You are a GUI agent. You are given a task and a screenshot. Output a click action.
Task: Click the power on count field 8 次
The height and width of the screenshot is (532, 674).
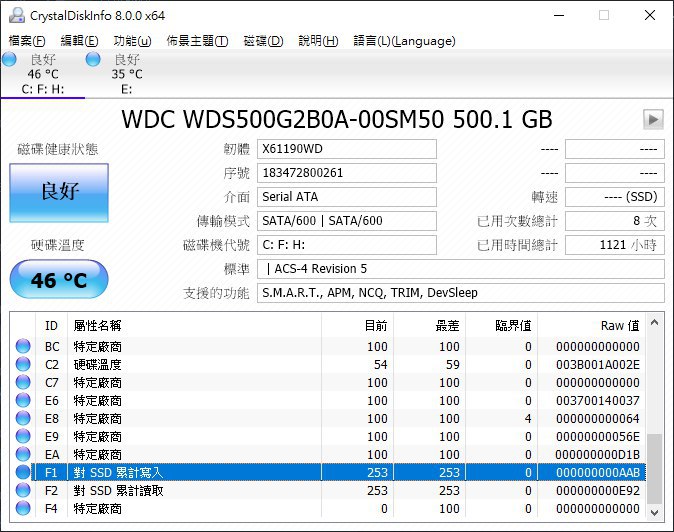click(x=615, y=221)
